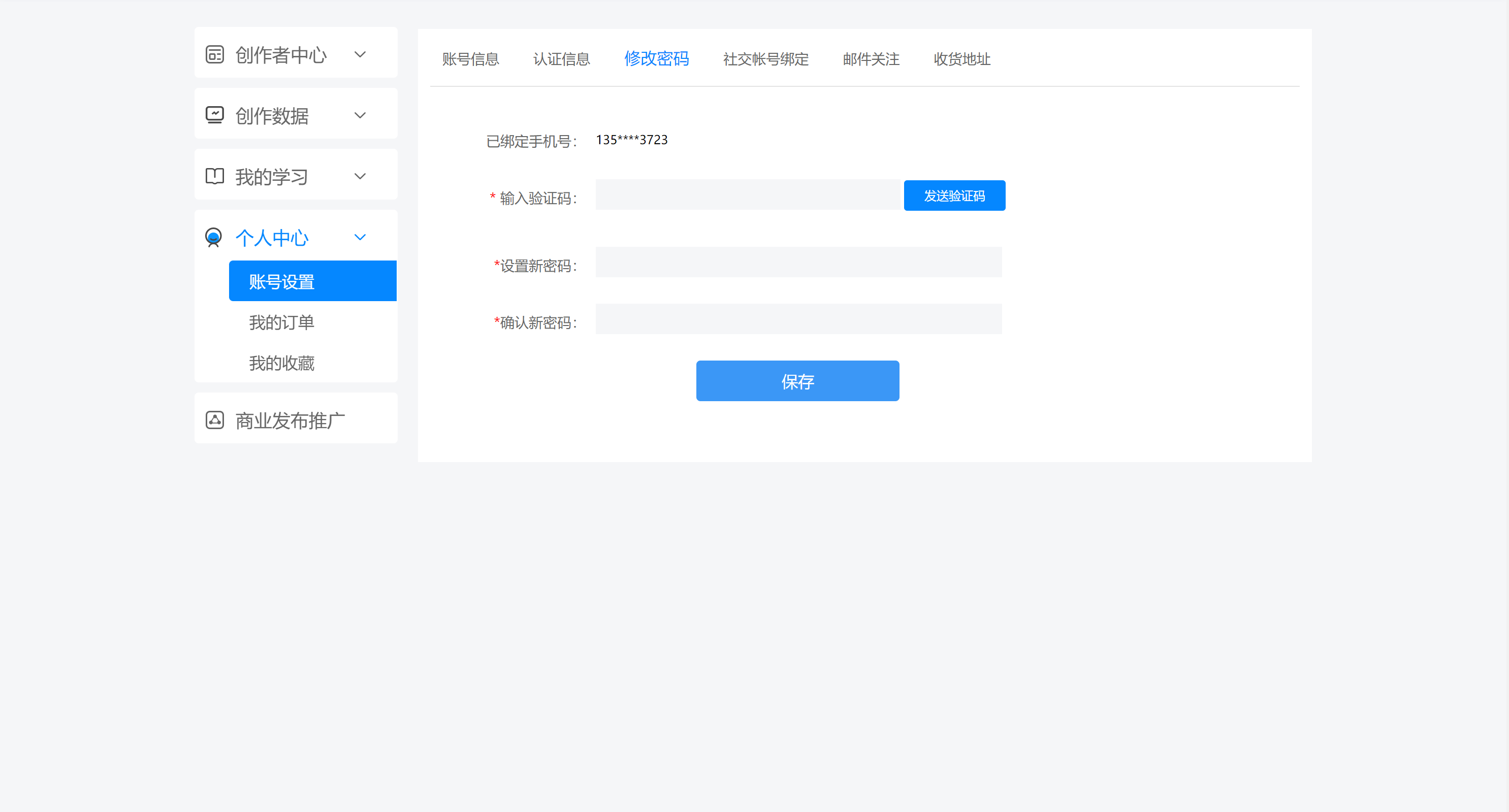Click the 我的学习 book icon
Viewport: 1509px width, 812px height.
point(214,176)
